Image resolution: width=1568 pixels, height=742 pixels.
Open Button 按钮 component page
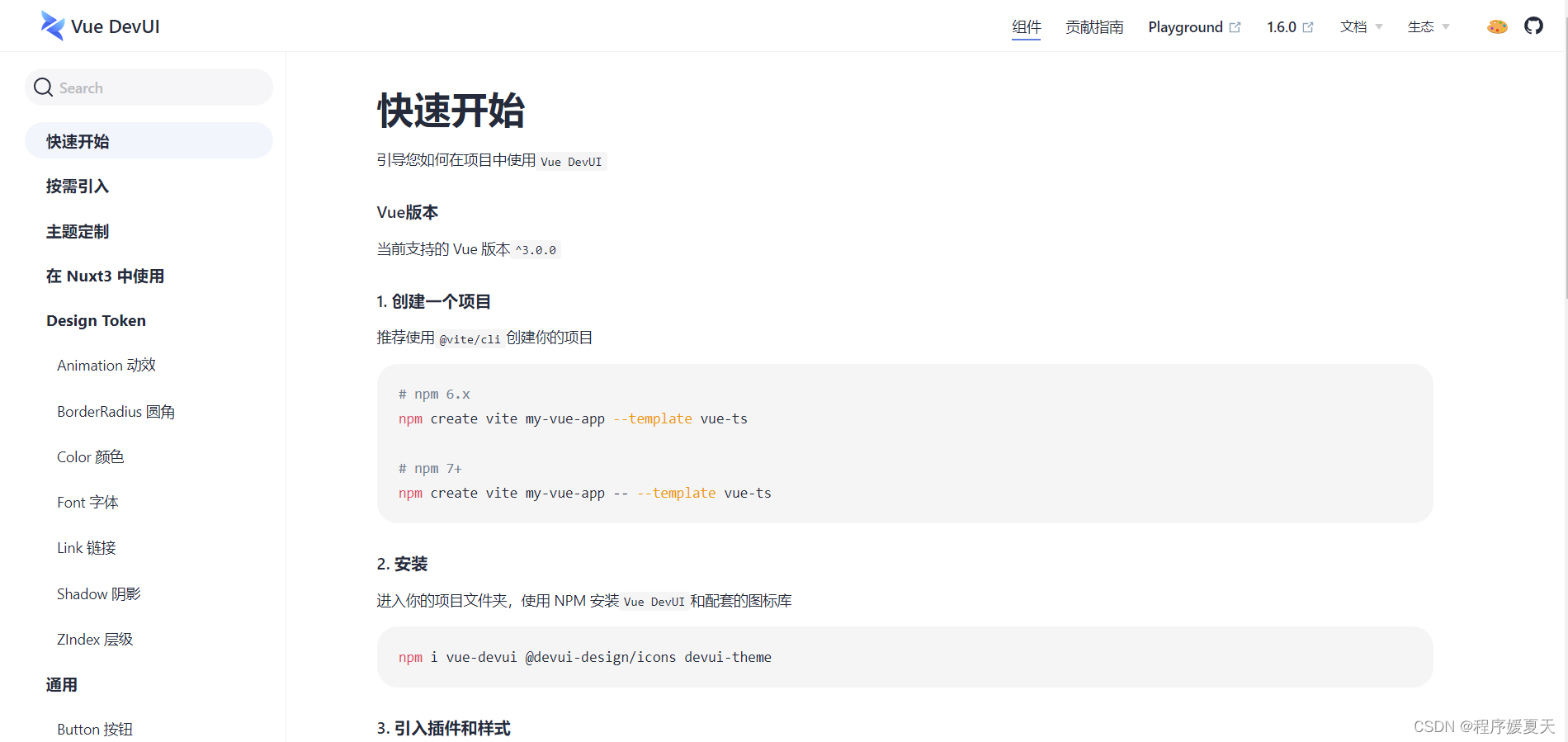[95, 730]
